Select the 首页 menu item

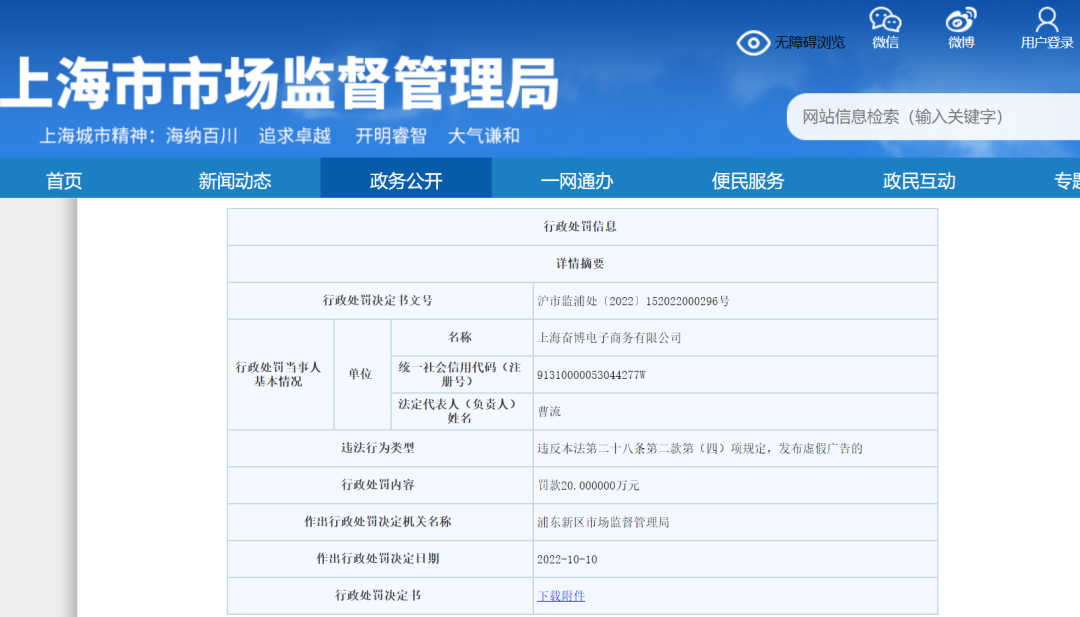tap(63, 178)
